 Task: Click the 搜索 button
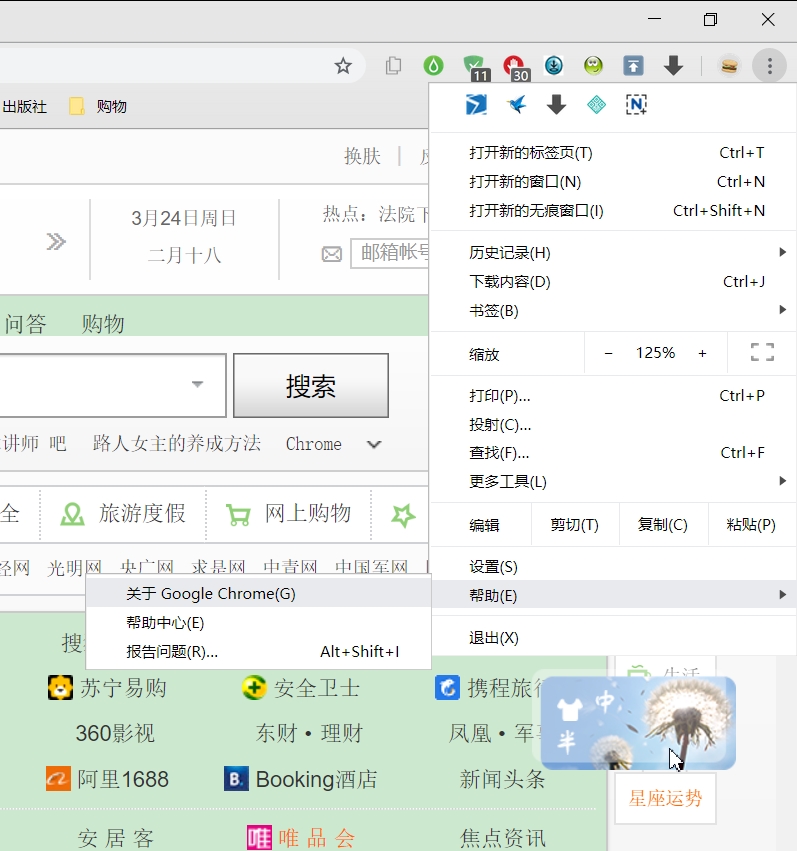(311, 385)
